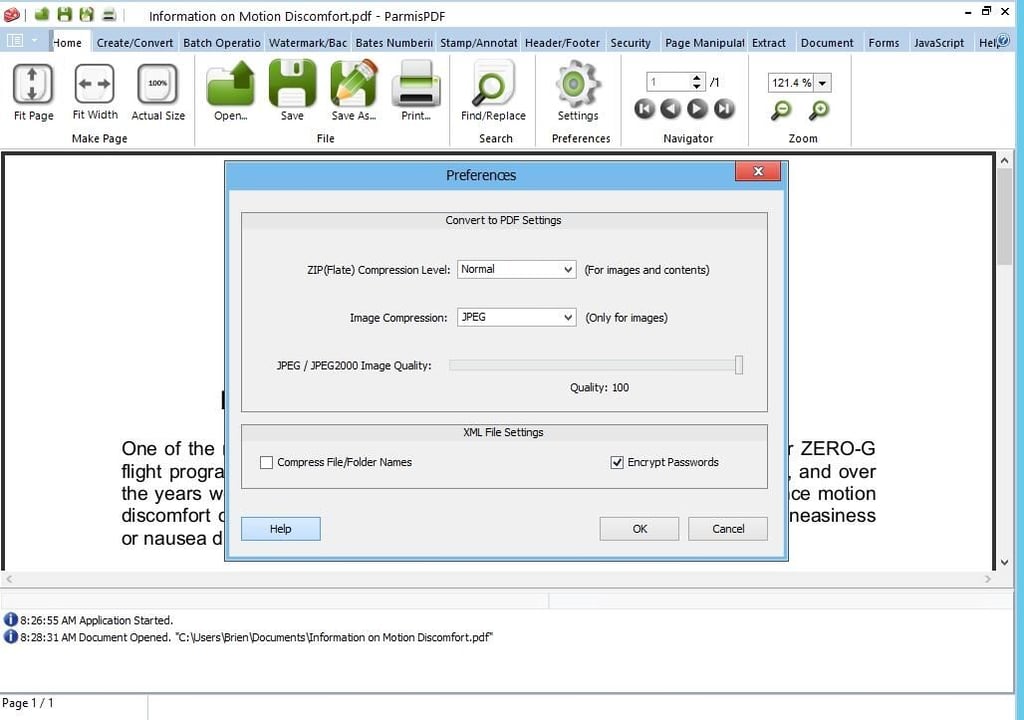Click vertical scrollbar up arrow
1024x720 pixels.
pyautogui.click(x=1004, y=160)
